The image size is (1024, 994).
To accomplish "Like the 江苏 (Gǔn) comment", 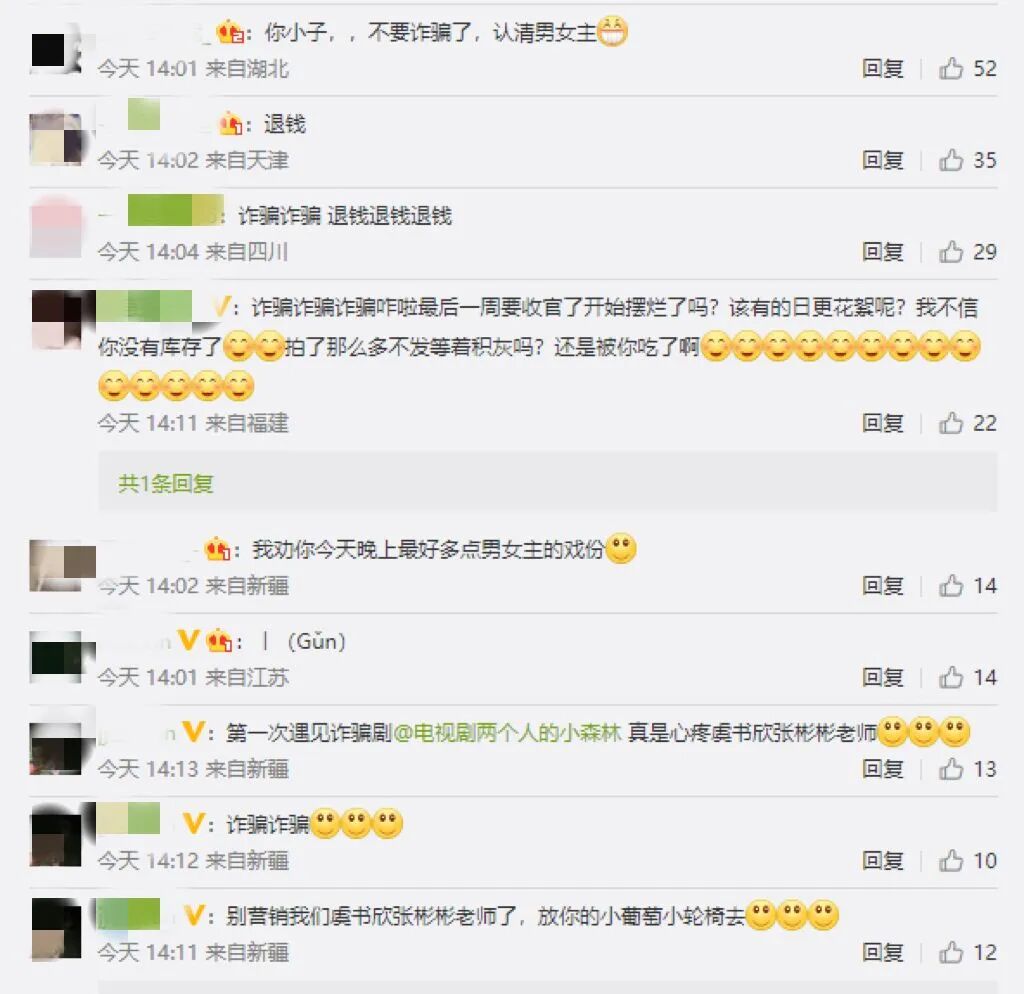I will pyautogui.click(x=967, y=677).
